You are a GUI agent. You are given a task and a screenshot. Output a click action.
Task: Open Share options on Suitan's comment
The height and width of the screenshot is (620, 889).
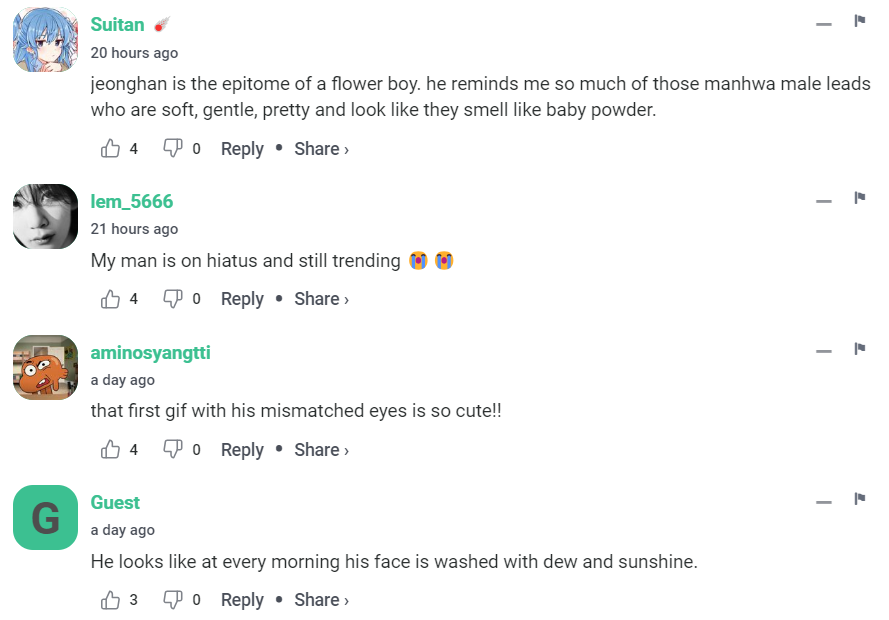coord(321,149)
